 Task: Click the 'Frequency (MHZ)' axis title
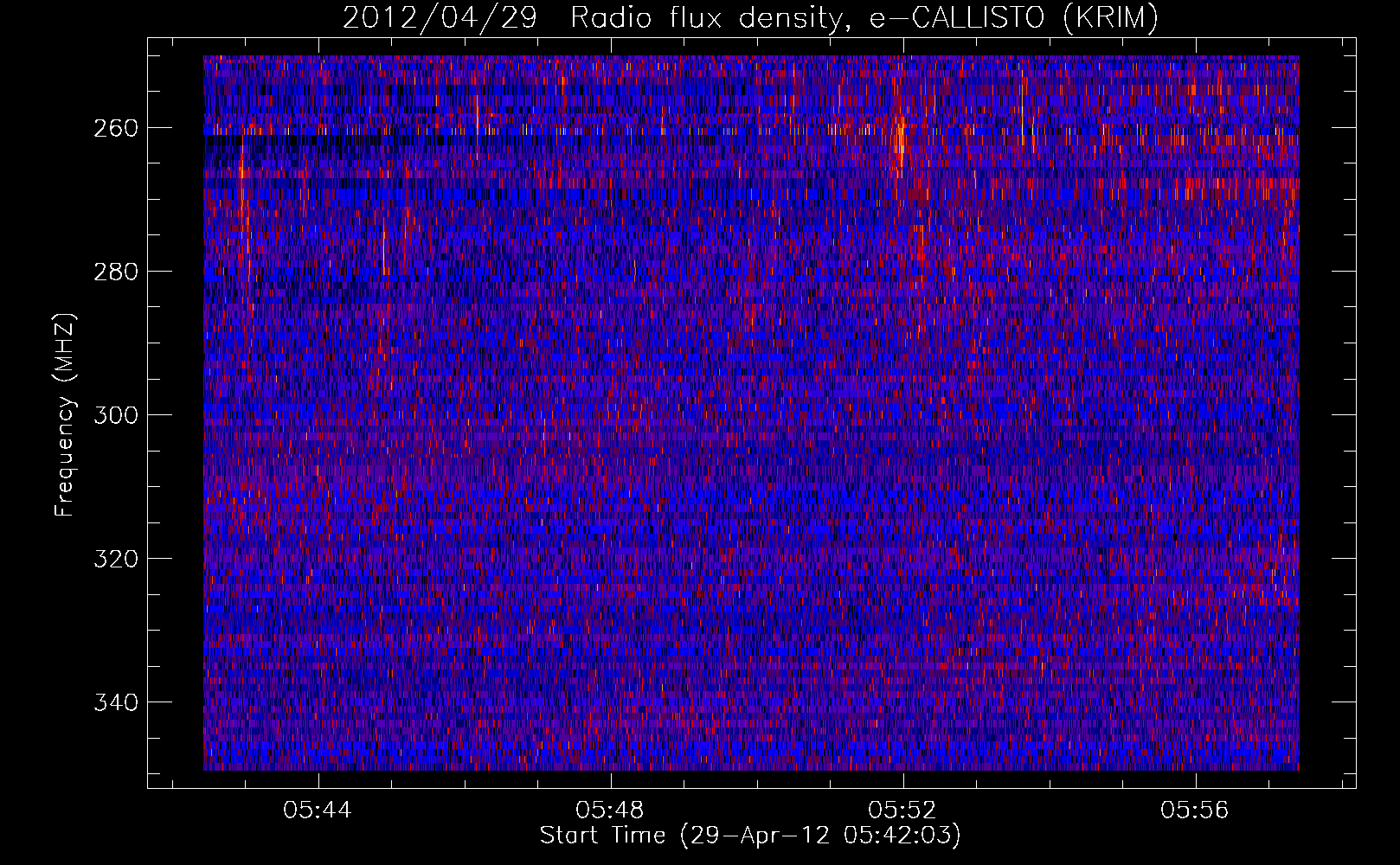(66, 413)
